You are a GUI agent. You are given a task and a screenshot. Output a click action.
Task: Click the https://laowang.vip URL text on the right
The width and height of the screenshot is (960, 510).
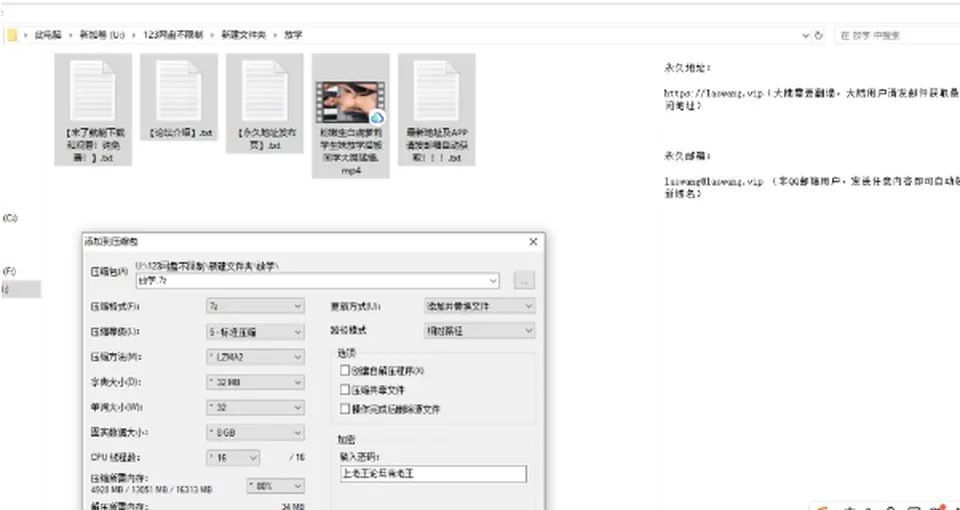pos(713,94)
